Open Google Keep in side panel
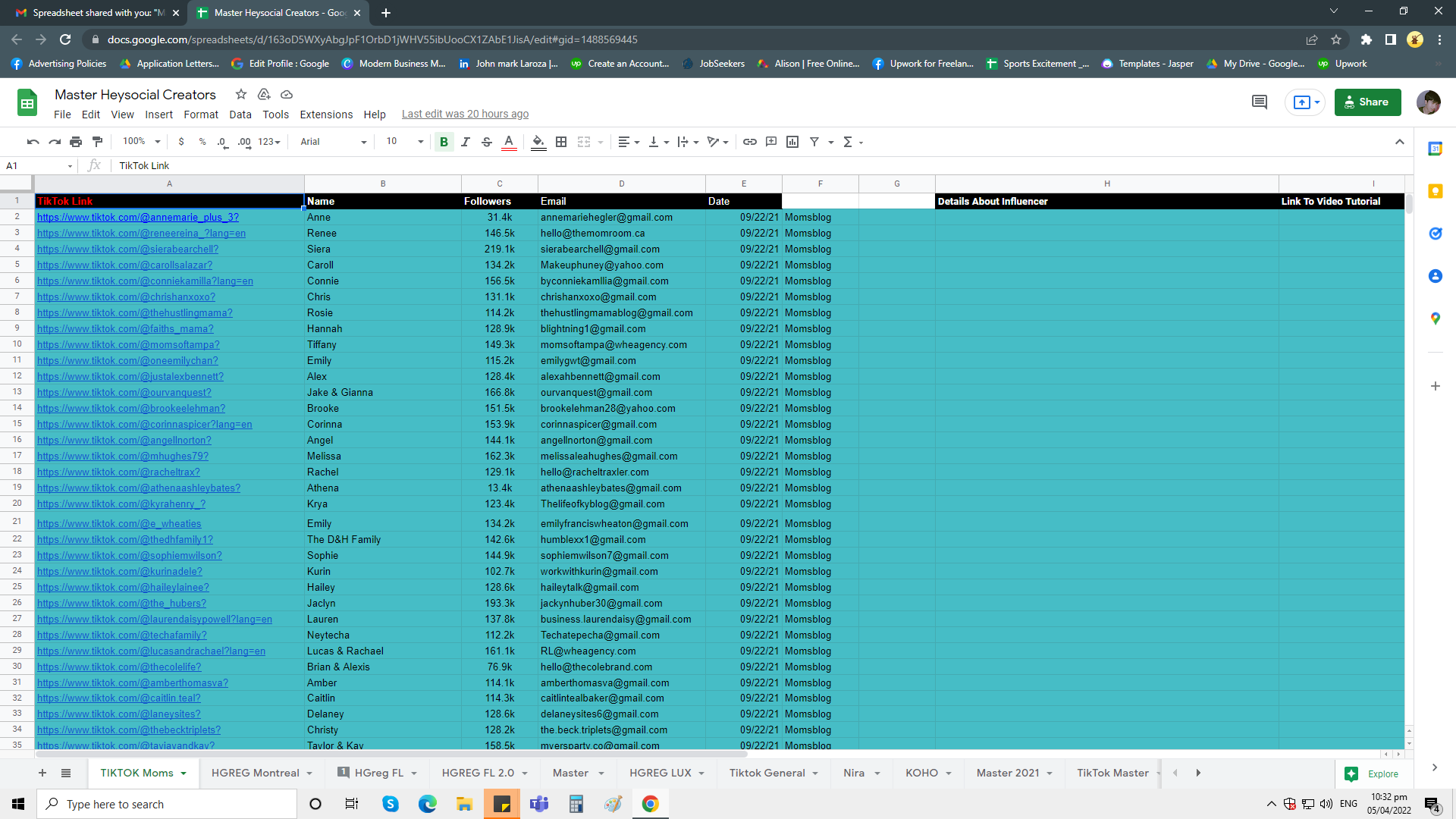This screenshot has height=819, width=1456. pyautogui.click(x=1435, y=191)
